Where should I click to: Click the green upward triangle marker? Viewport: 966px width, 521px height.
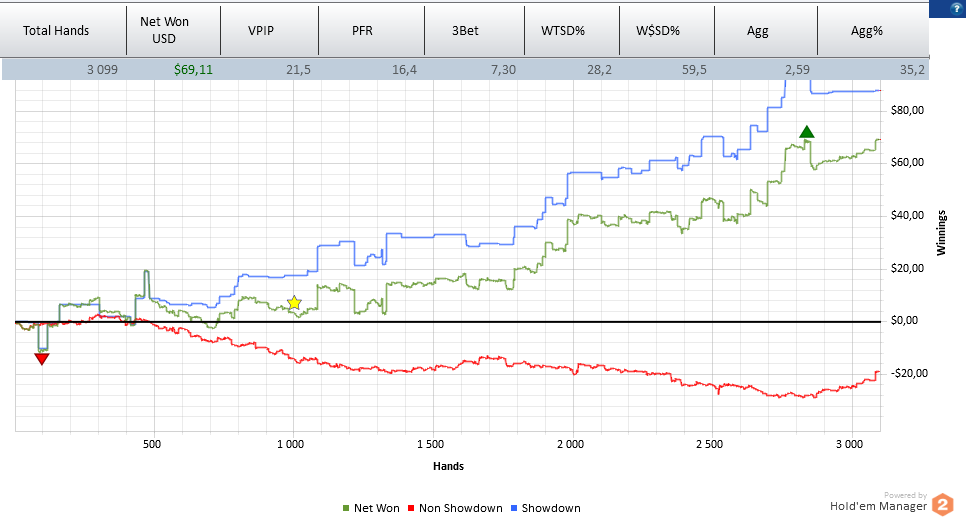click(806, 132)
